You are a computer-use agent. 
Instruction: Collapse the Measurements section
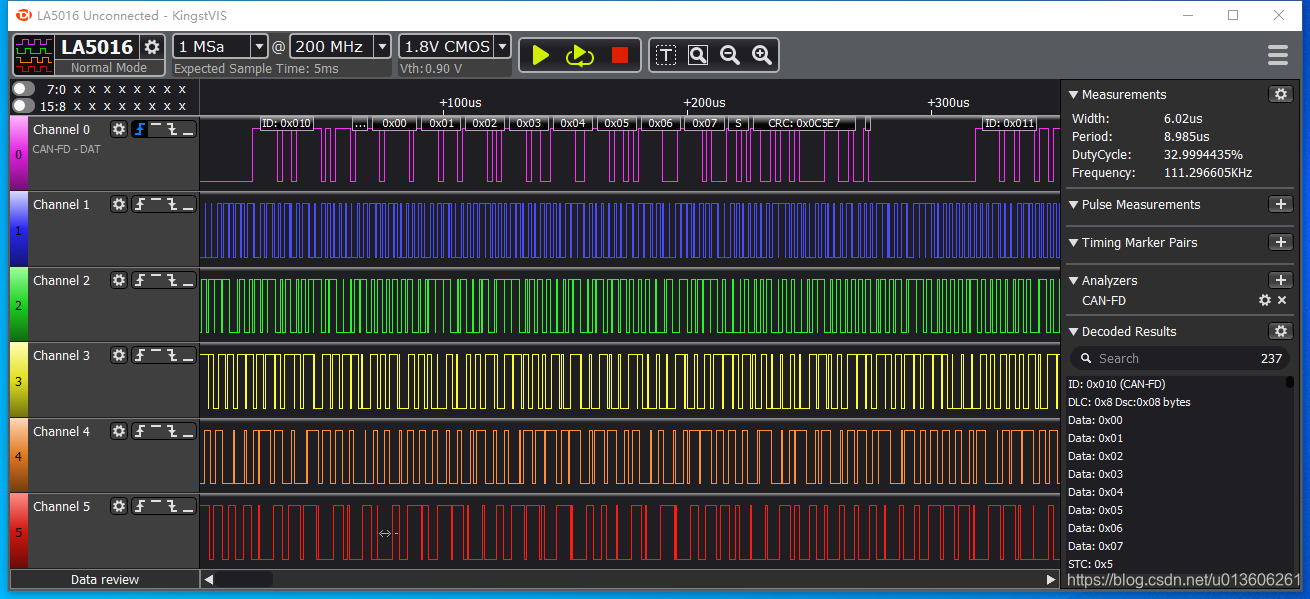click(x=1073, y=95)
